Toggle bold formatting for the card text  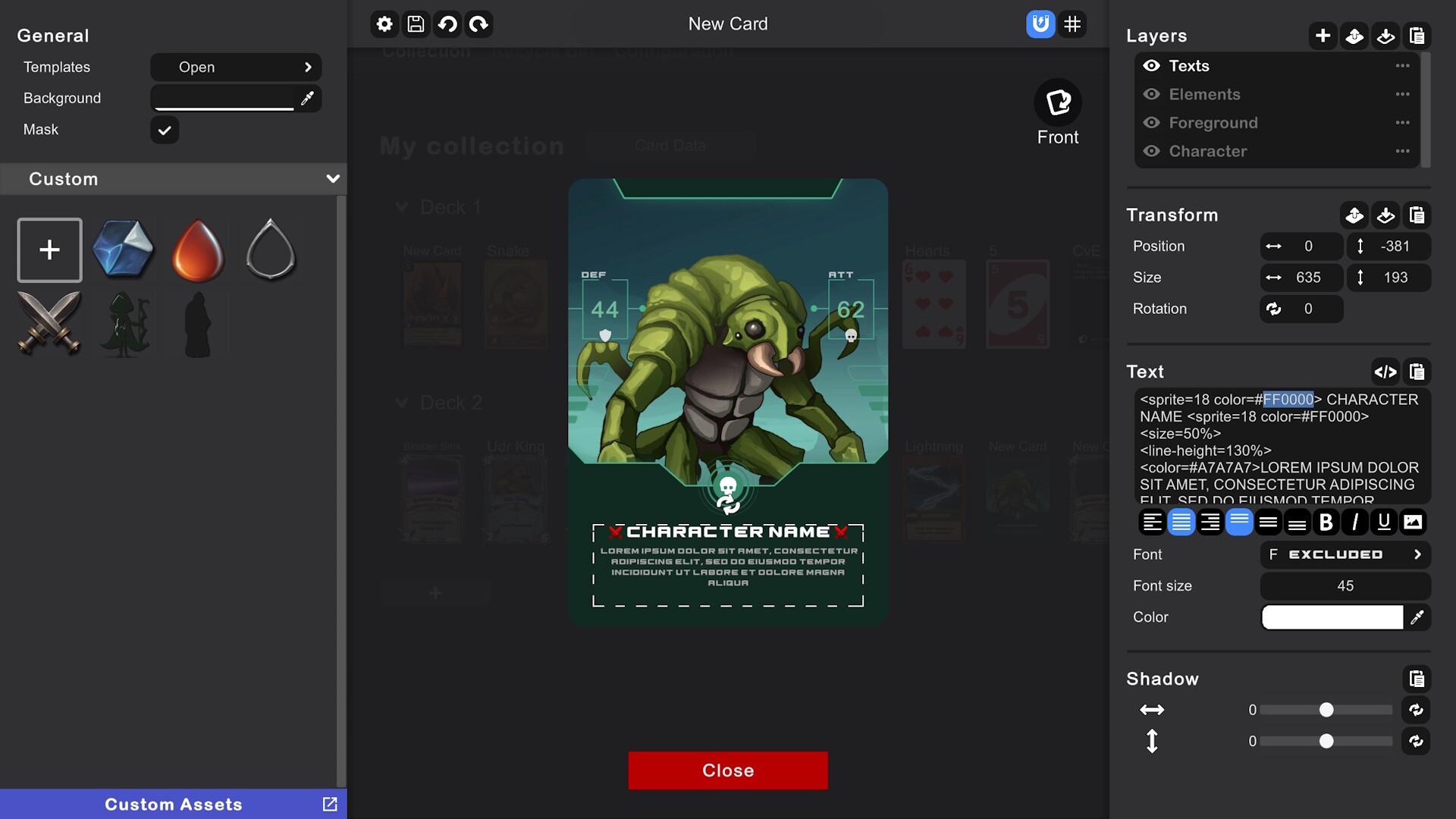point(1326,522)
